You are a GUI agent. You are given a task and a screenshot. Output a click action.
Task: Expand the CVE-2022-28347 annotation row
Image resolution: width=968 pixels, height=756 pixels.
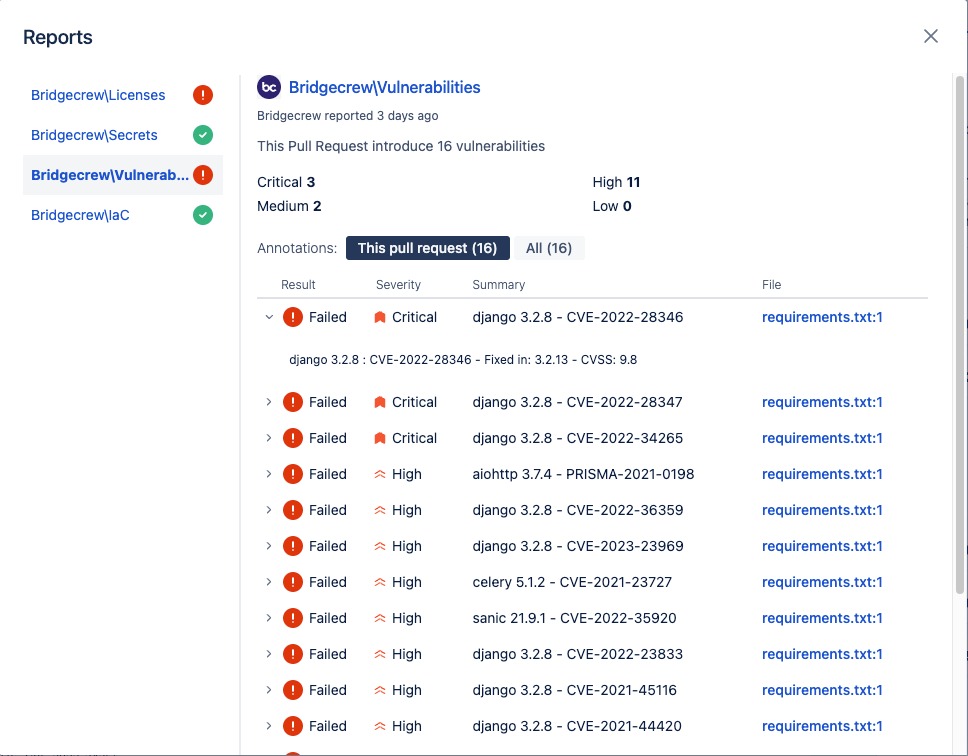[269, 402]
